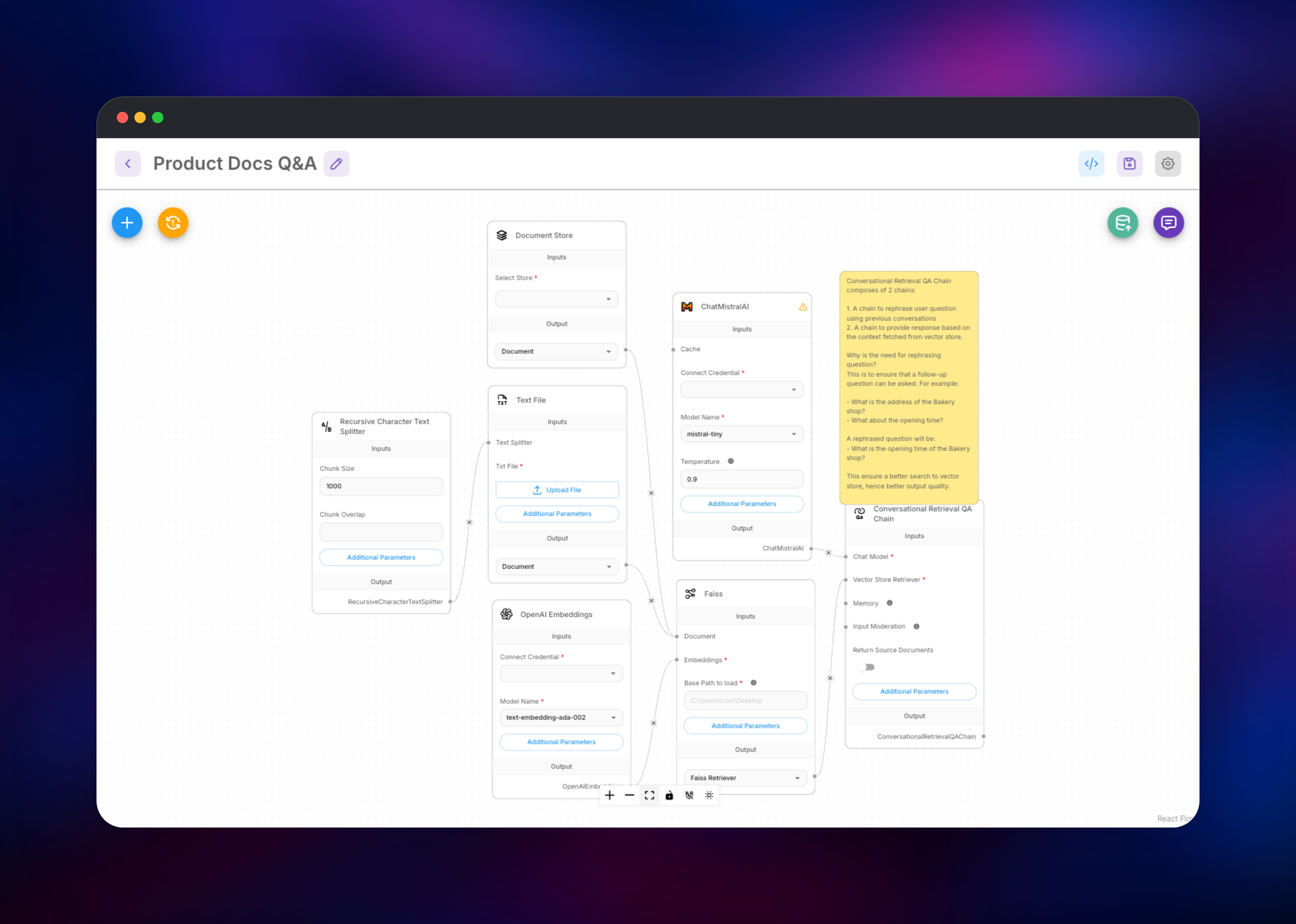Open Additional Parameters in Text Splitter node

point(381,558)
